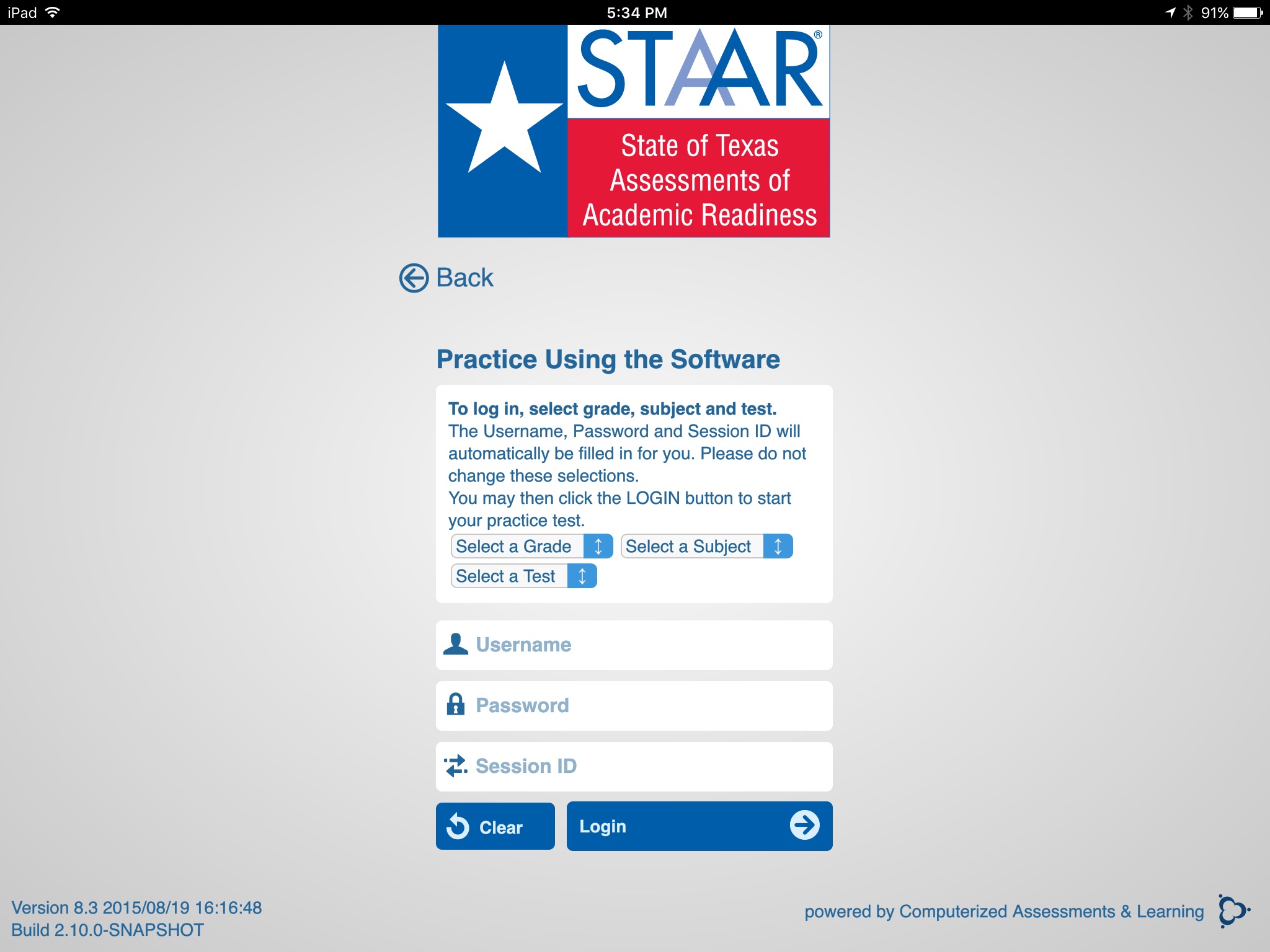
Task: Click the Username input field
Action: pos(634,644)
